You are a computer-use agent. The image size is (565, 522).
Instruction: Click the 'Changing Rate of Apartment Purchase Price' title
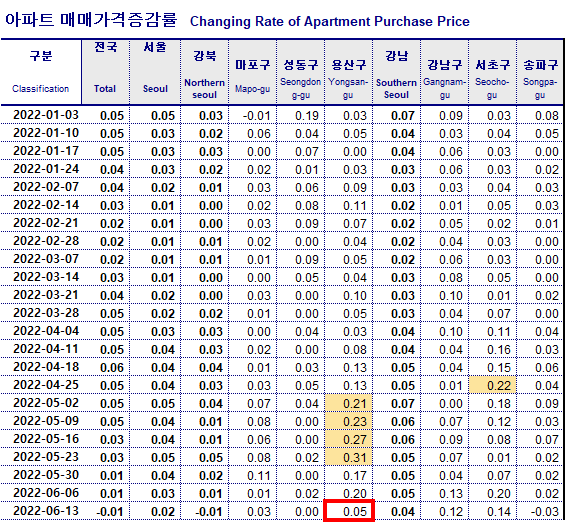pyautogui.click(x=329, y=21)
